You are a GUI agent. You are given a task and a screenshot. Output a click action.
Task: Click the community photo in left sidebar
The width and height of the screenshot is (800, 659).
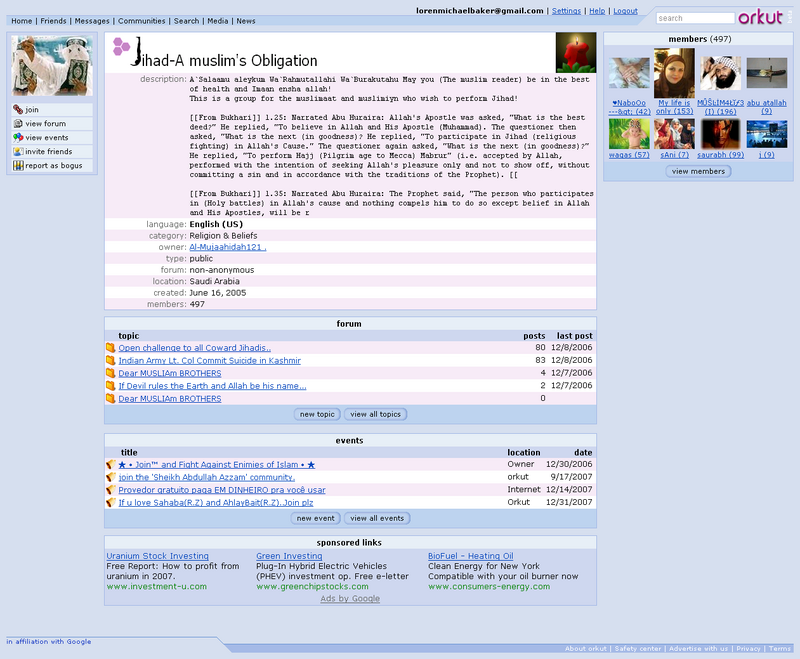click(52, 66)
